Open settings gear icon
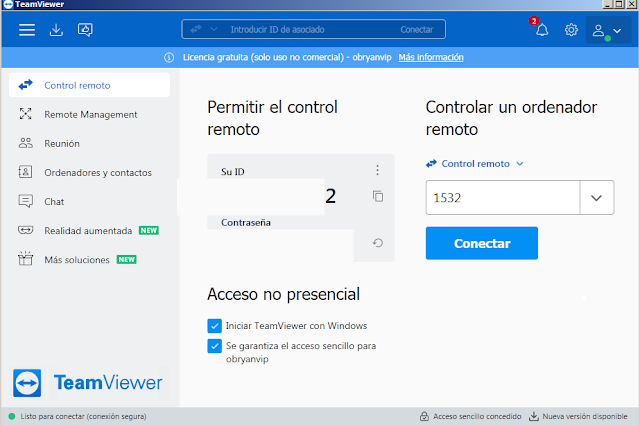This screenshot has width=640, height=426. pyautogui.click(x=571, y=30)
